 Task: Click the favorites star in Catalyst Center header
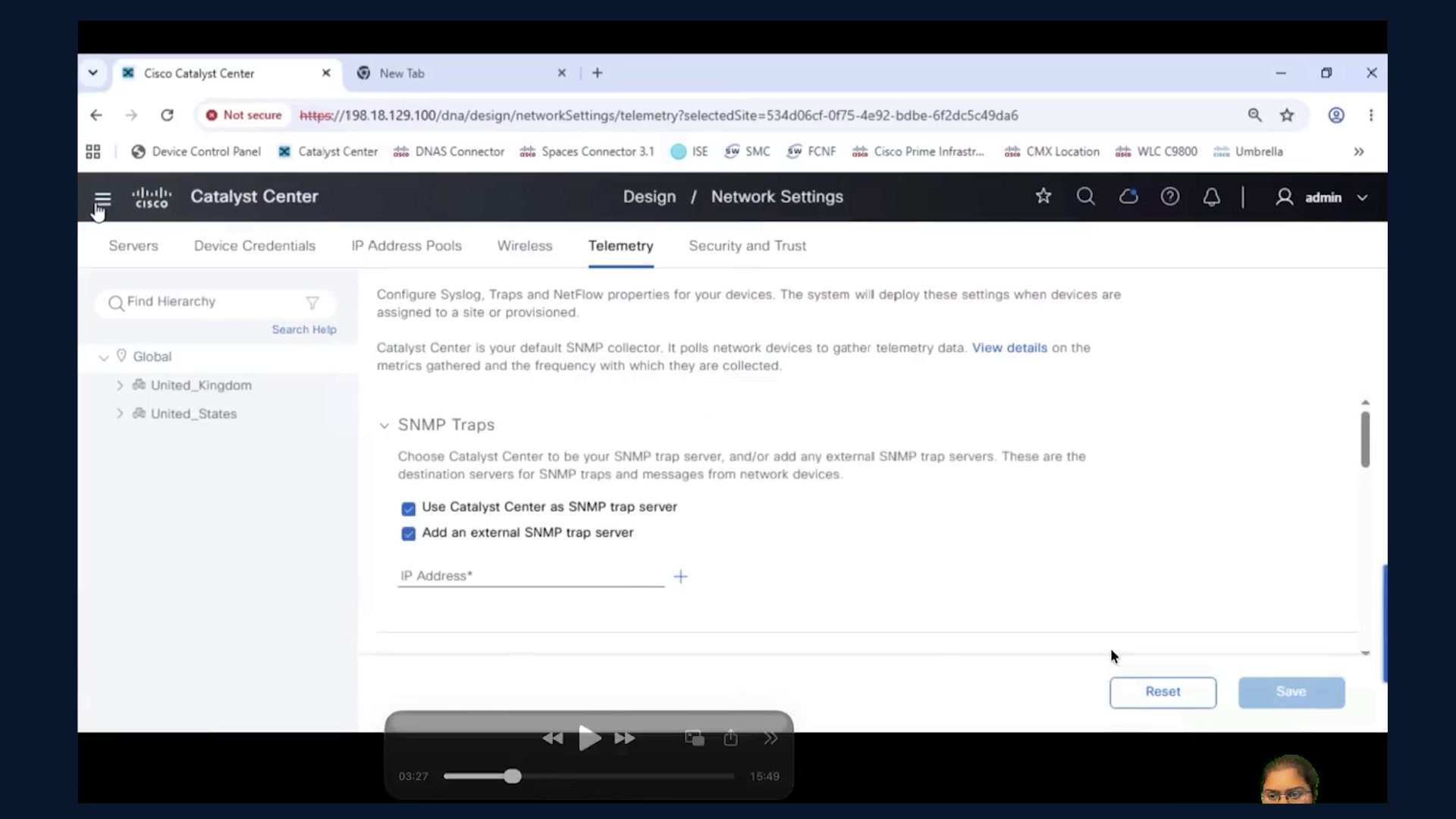click(1043, 196)
